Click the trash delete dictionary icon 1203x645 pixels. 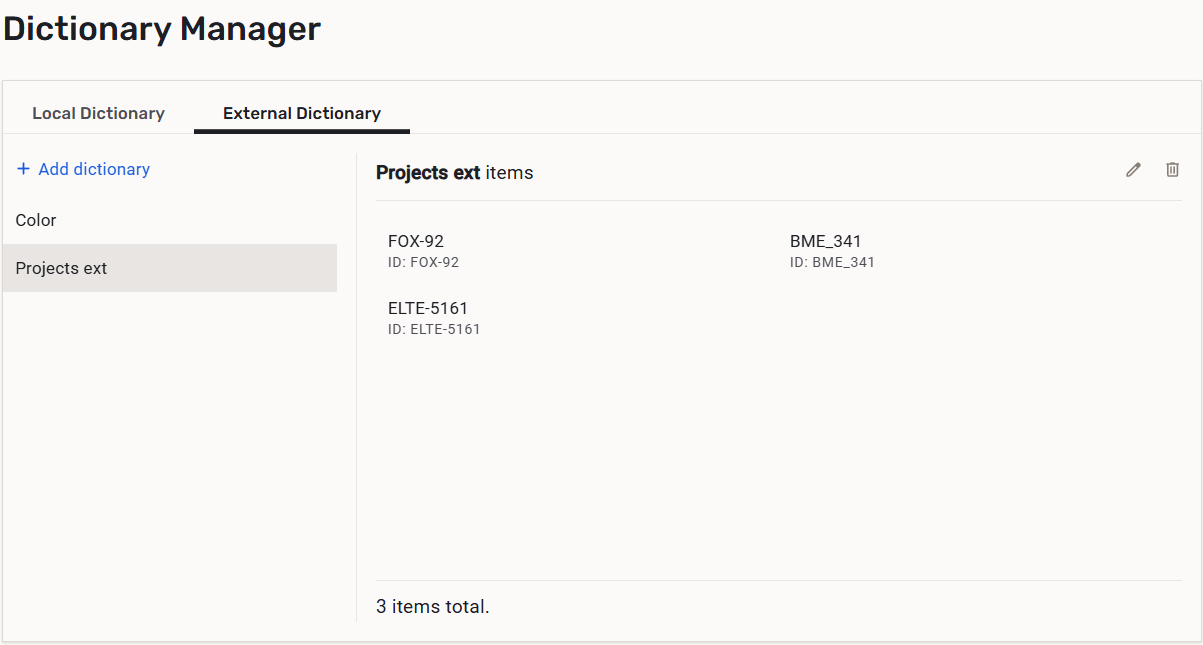point(1173,170)
